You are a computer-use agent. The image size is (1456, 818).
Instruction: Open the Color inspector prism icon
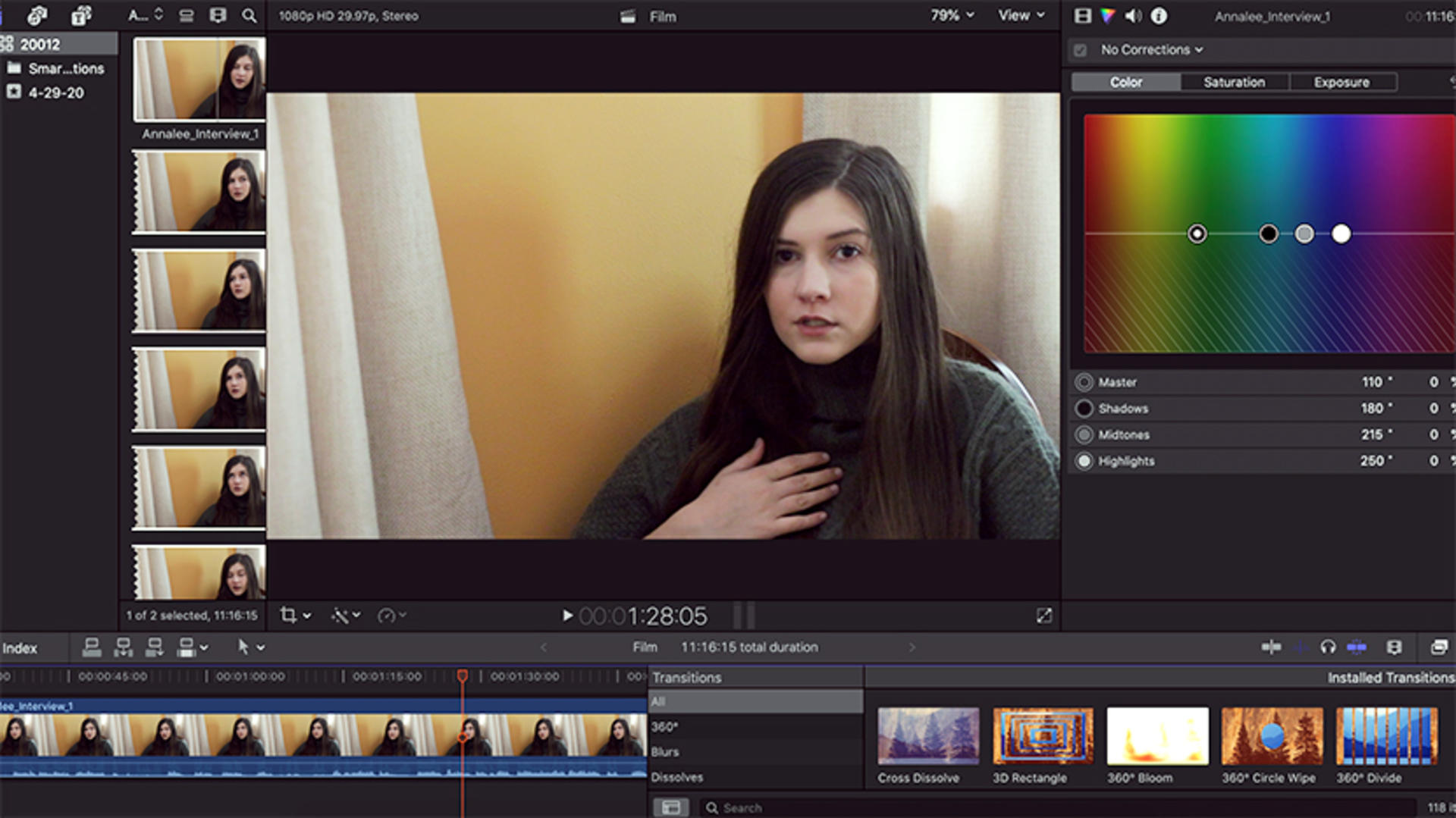pos(1108,15)
